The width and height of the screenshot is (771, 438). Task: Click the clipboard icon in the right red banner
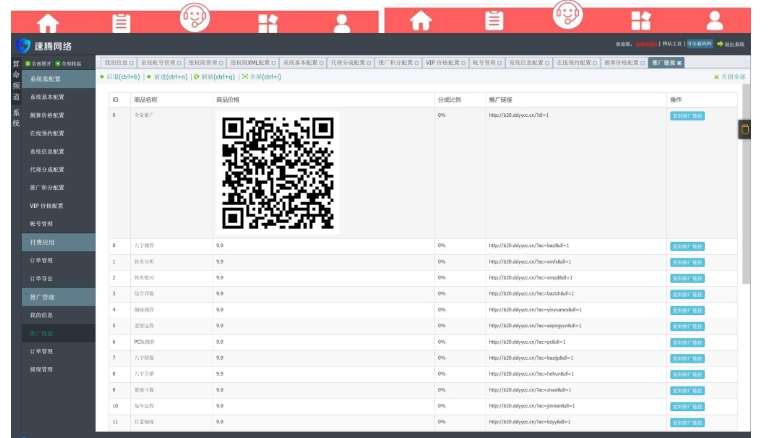point(494,20)
